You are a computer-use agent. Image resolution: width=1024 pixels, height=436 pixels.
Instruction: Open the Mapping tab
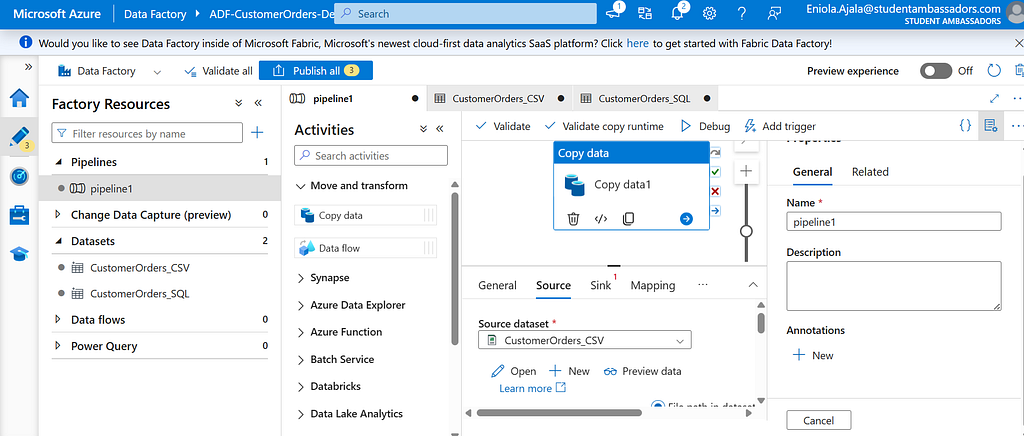pos(652,285)
